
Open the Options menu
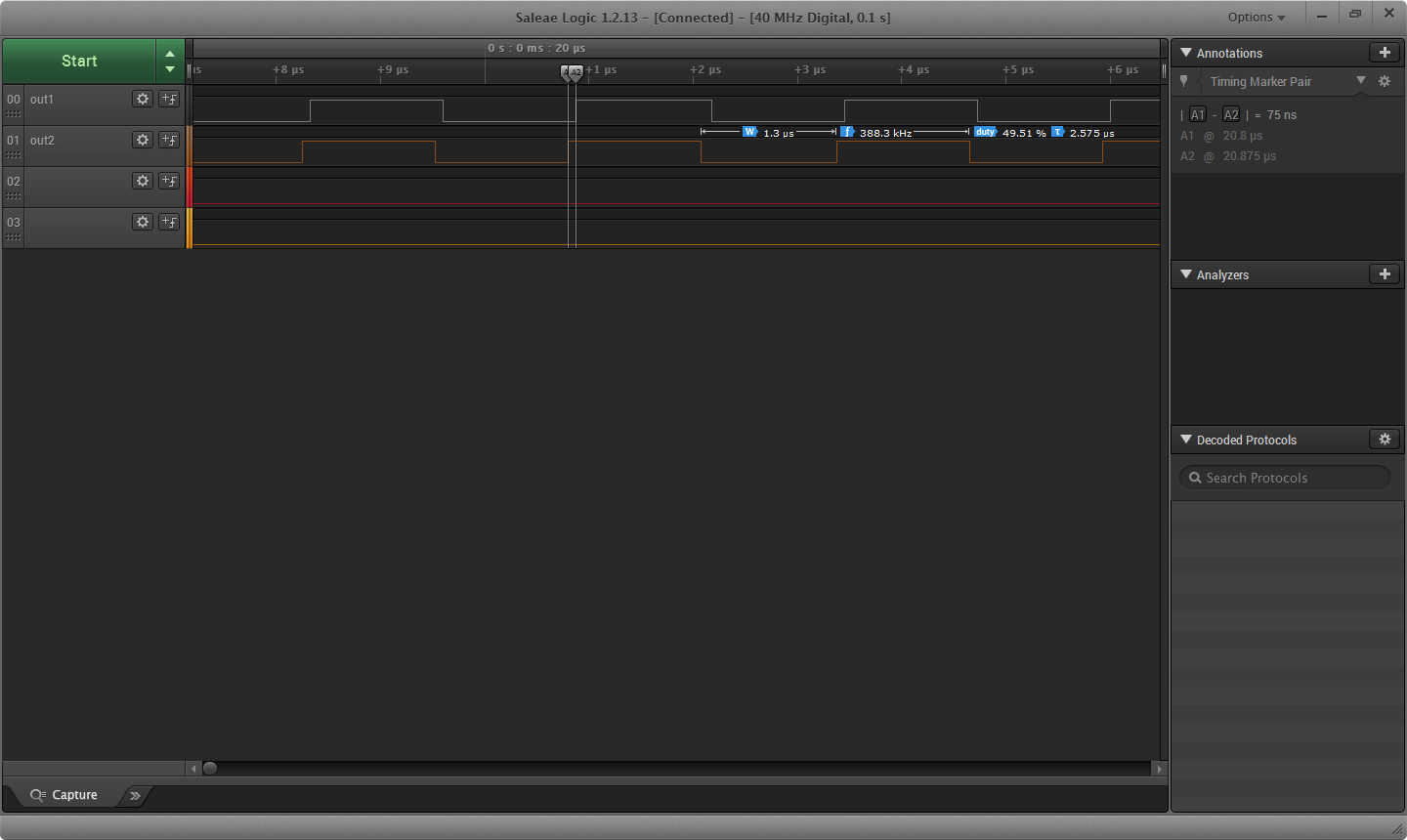click(x=1257, y=17)
